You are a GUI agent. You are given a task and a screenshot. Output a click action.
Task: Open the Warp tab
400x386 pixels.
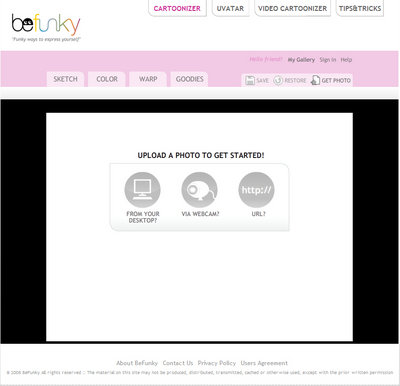[x=148, y=79]
